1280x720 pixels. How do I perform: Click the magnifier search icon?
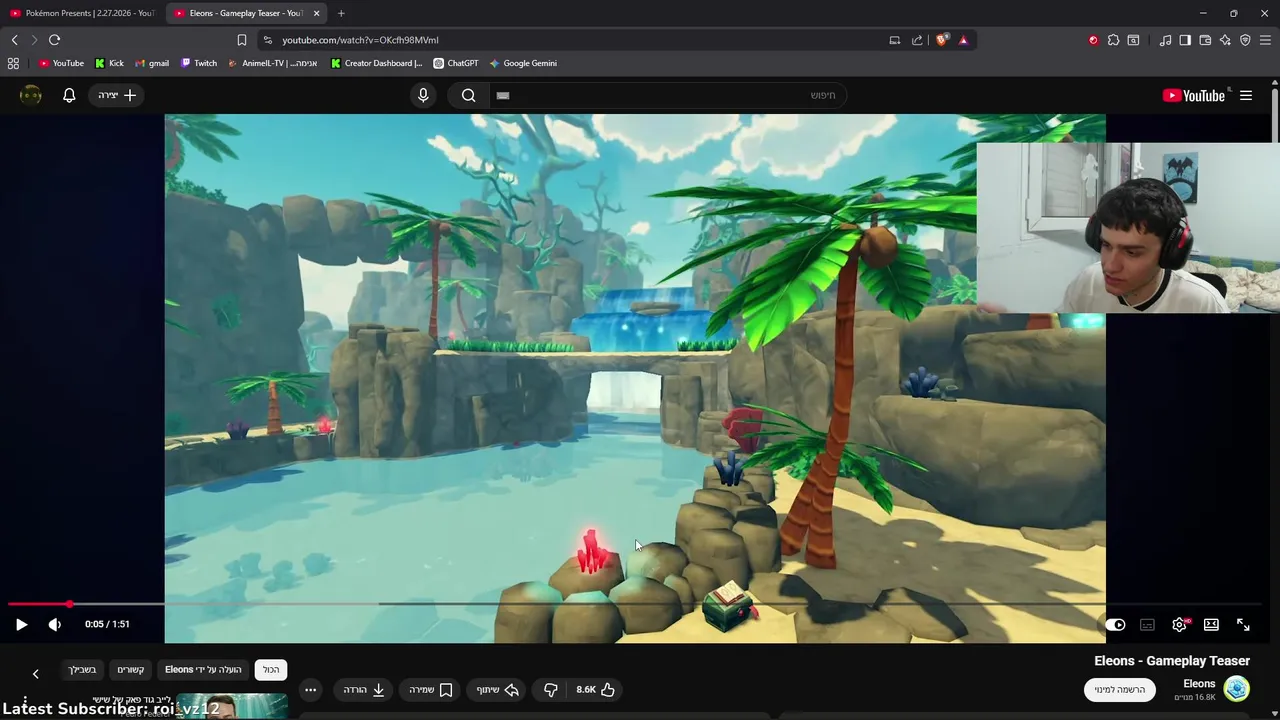tap(468, 95)
